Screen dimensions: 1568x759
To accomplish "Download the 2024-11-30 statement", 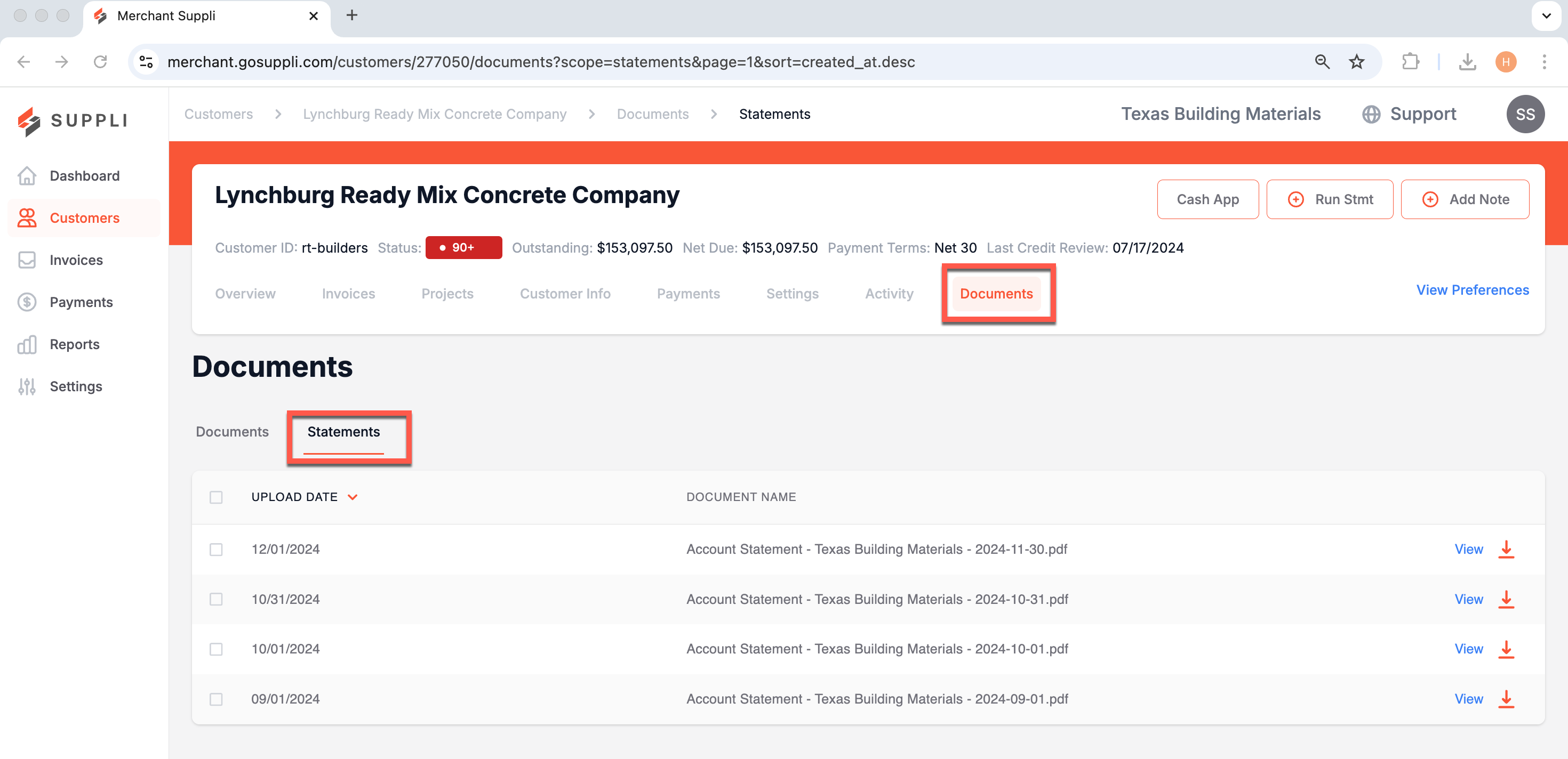I will pyautogui.click(x=1506, y=549).
